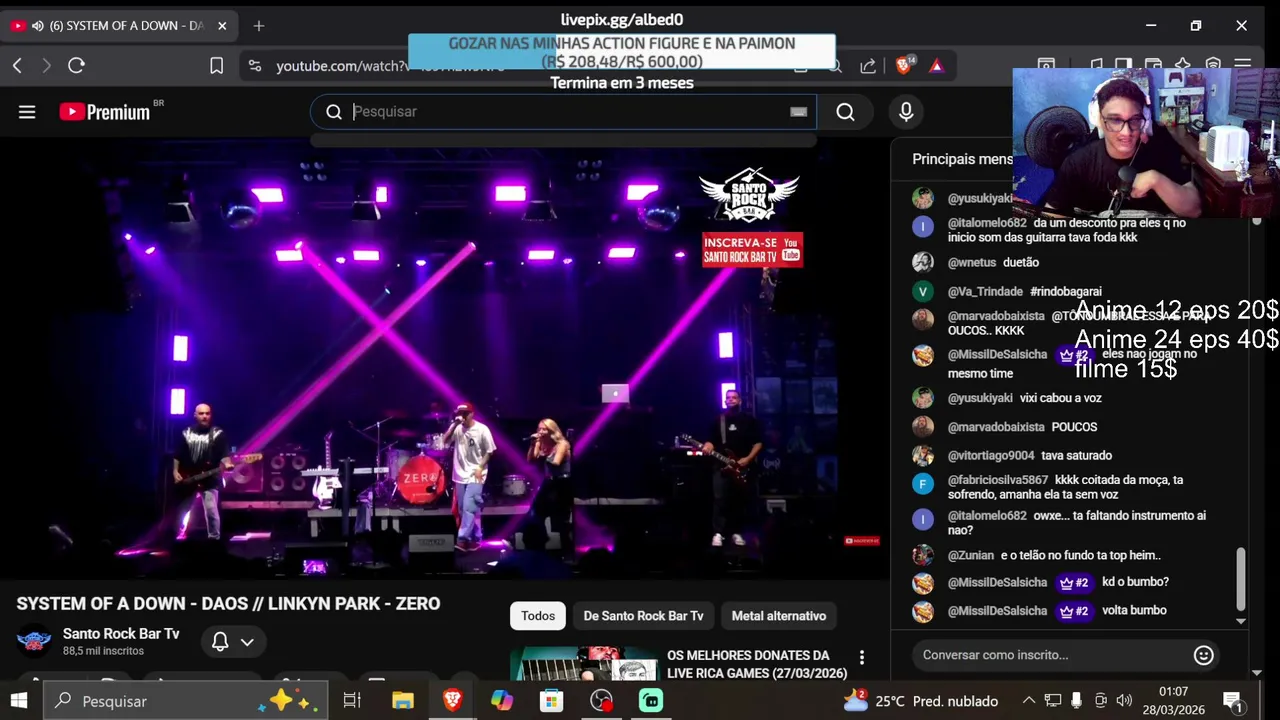Open options menu for OS MELHORES DONATES video
Screen dimensions: 1280x720
(x=861, y=658)
